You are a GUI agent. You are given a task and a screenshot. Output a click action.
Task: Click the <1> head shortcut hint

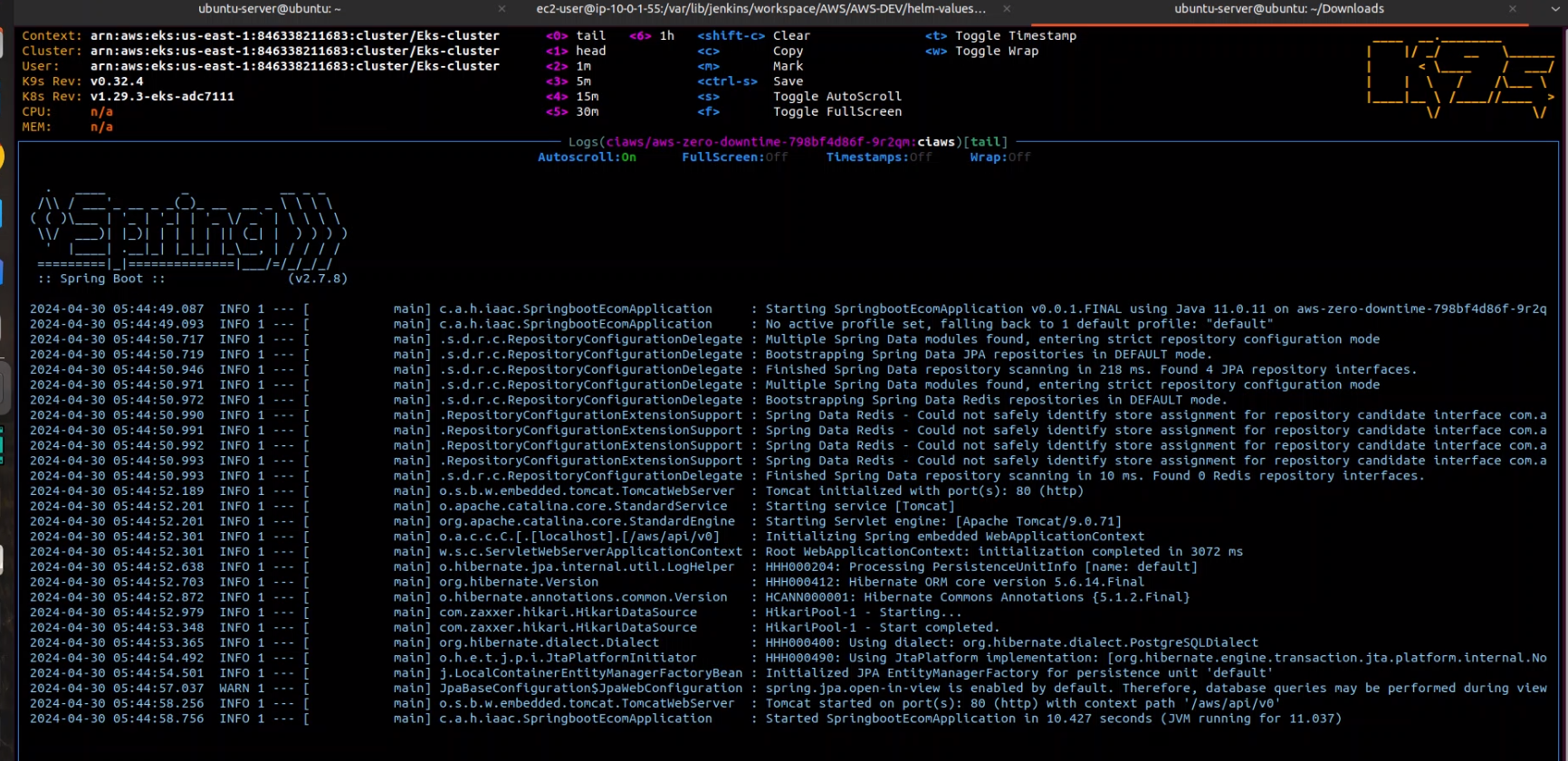pos(576,52)
